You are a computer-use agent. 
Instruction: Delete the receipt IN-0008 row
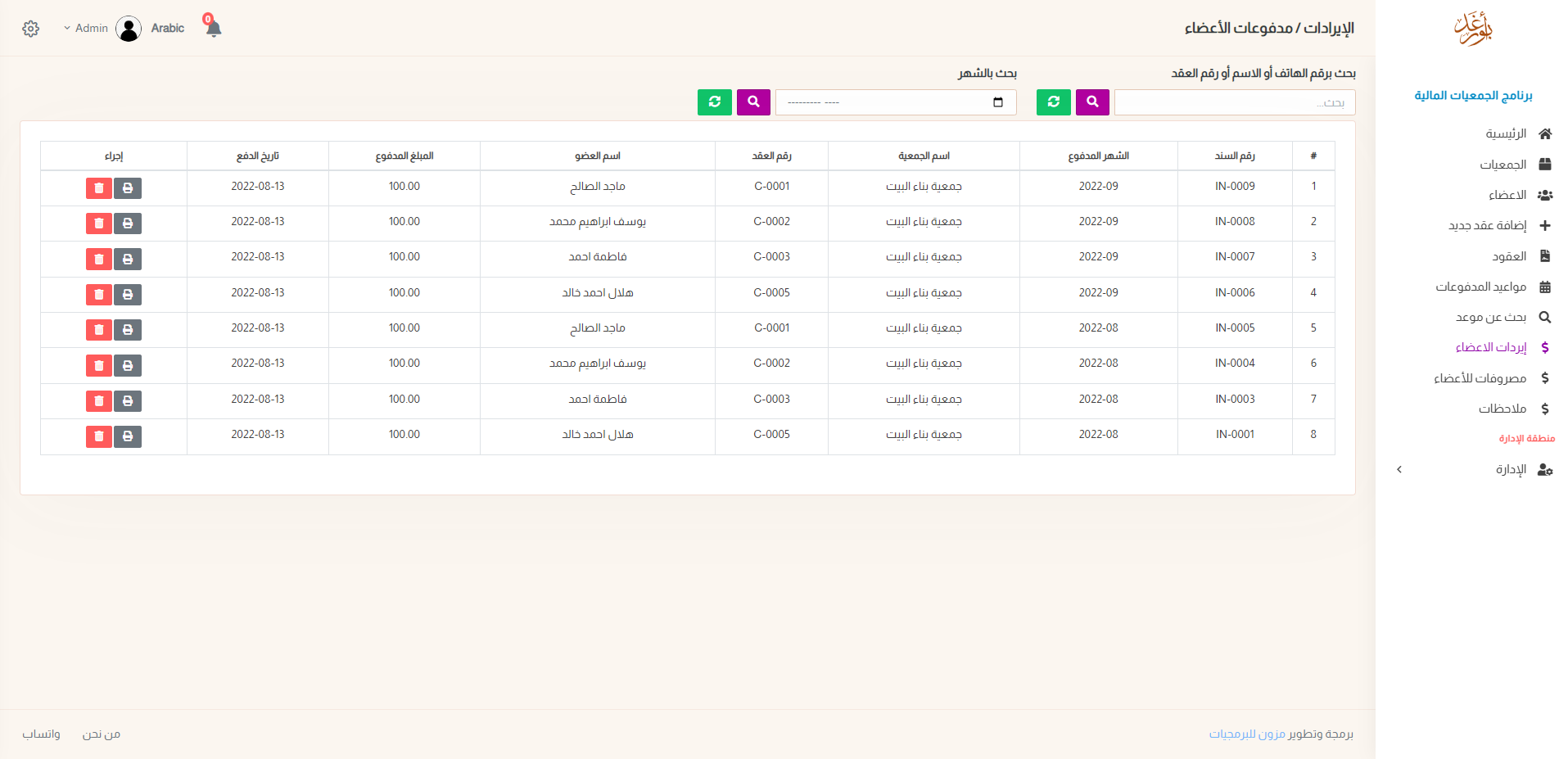click(99, 224)
